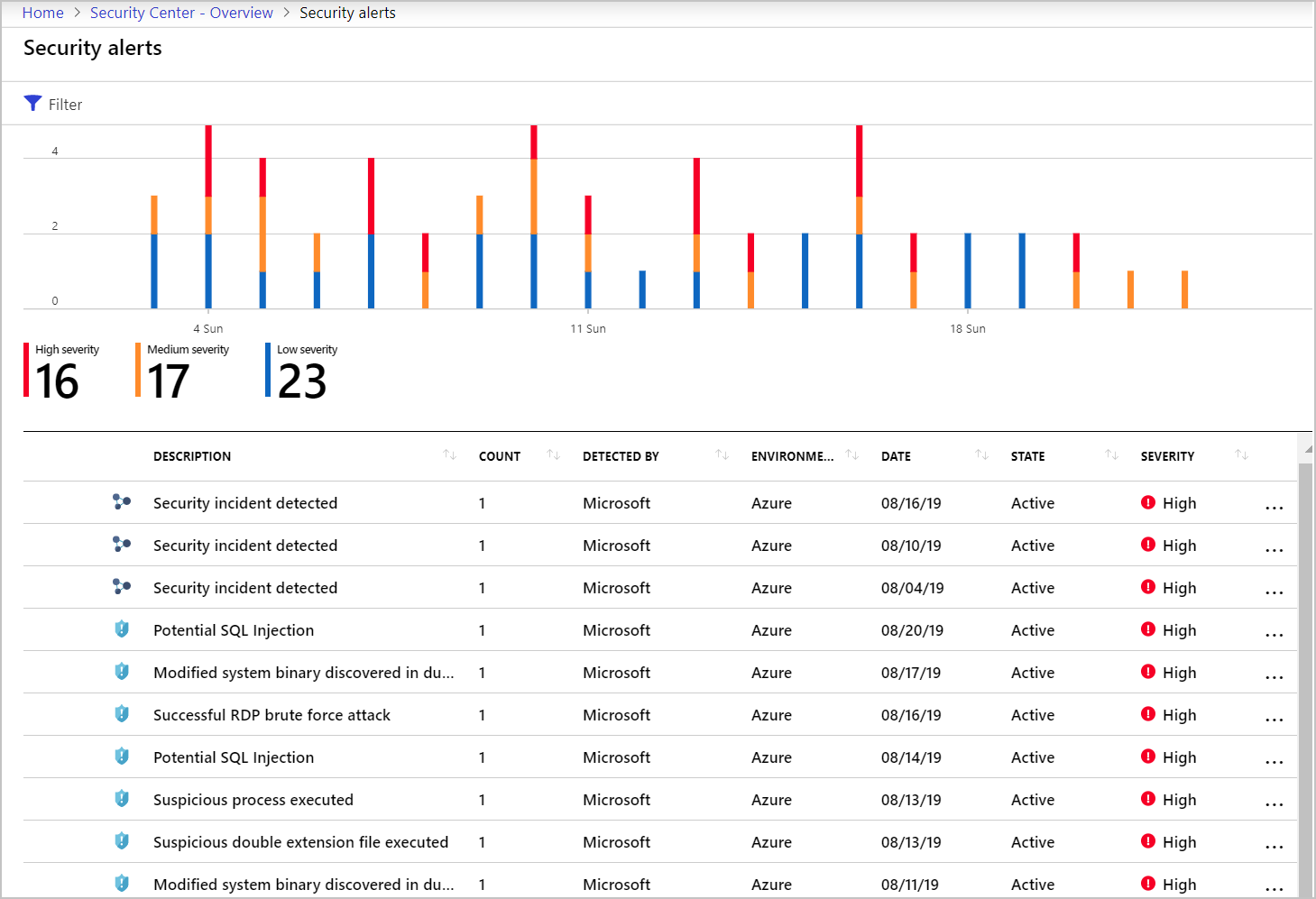Viewport: 1316px width, 899px height.
Task: Open Suspicious double extension file executed alert
Action: (x=300, y=842)
